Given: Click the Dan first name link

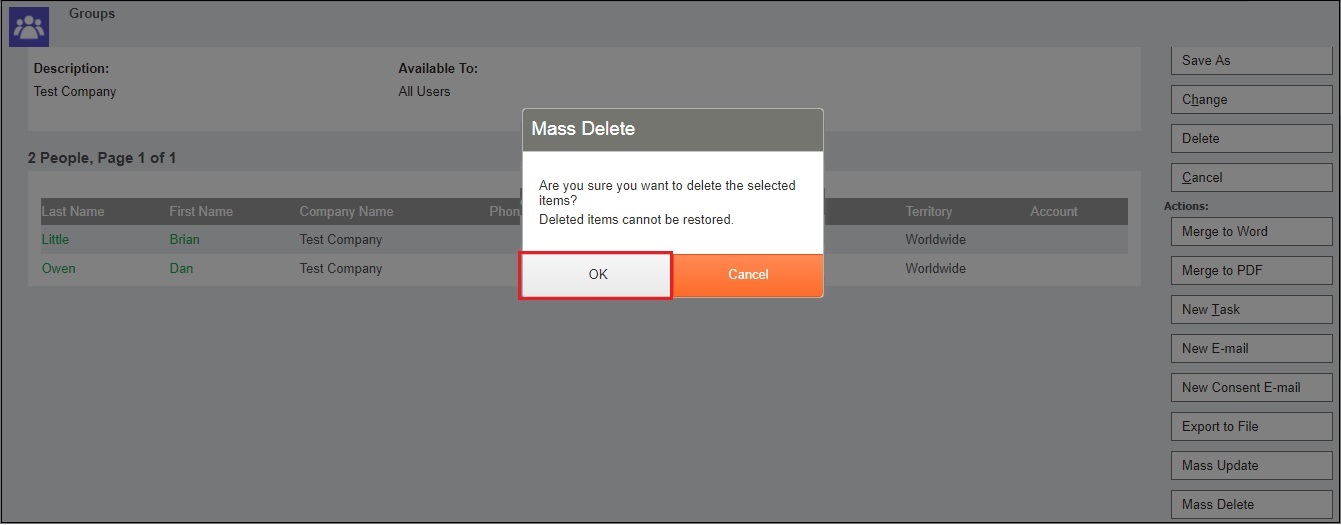Looking at the screenshot, I should click(x=181, y=269).
